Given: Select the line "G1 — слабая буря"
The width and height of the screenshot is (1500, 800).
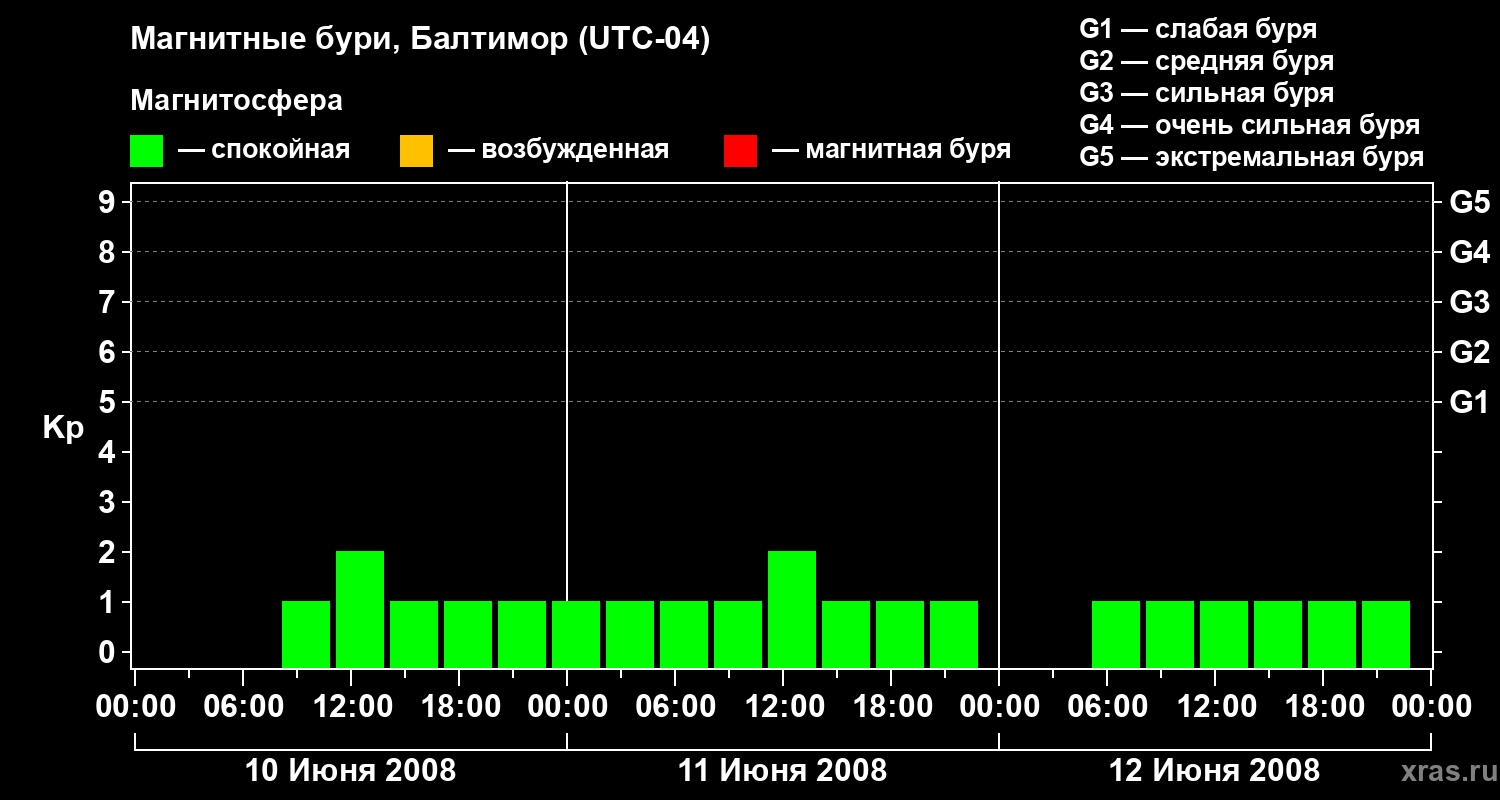Looking at the screenshot, I should pyautogui.click(x=1198, y=29).
